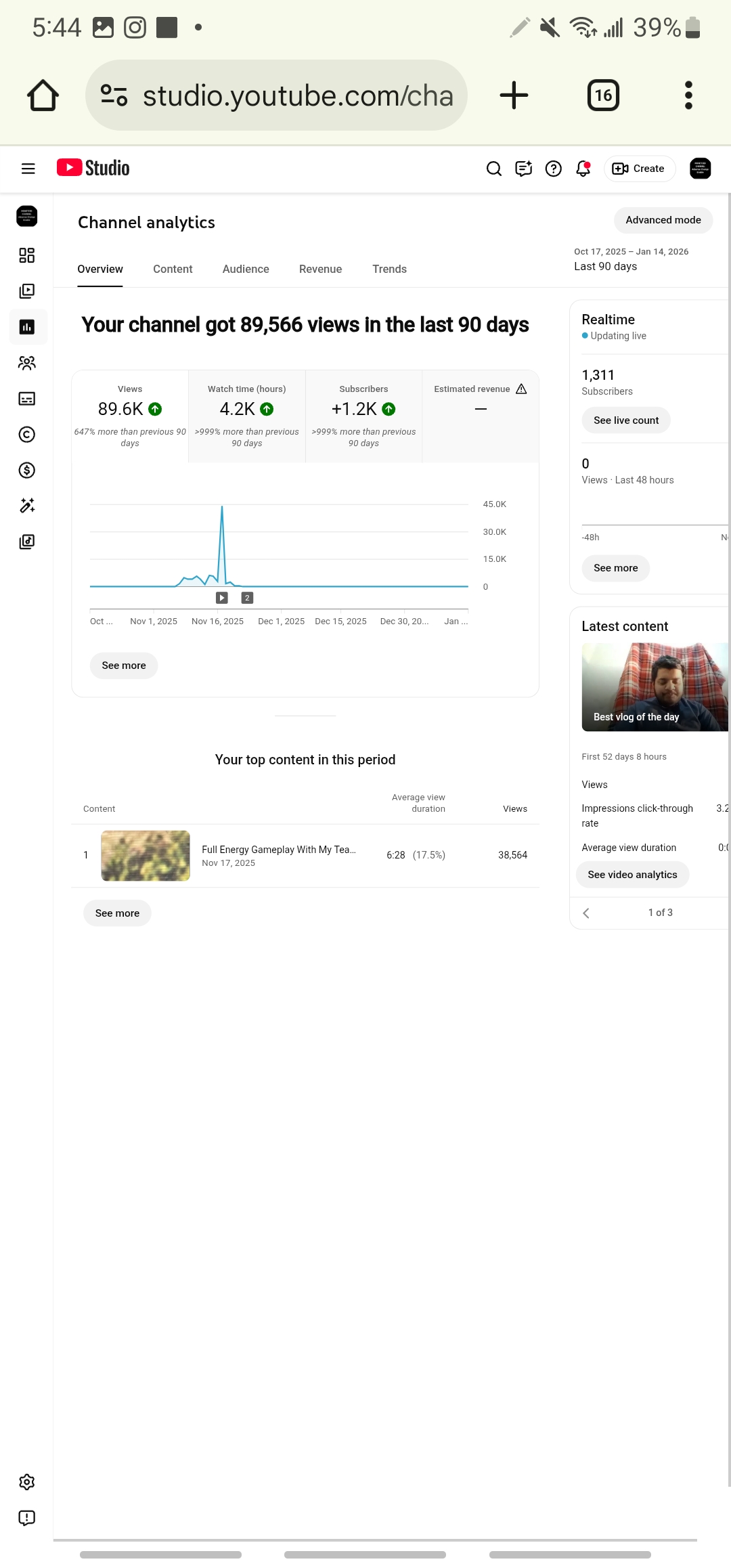The image size is (731, 1568).
Task: Open Earn dollar icon in sidebar
Action: pos(27,471)
